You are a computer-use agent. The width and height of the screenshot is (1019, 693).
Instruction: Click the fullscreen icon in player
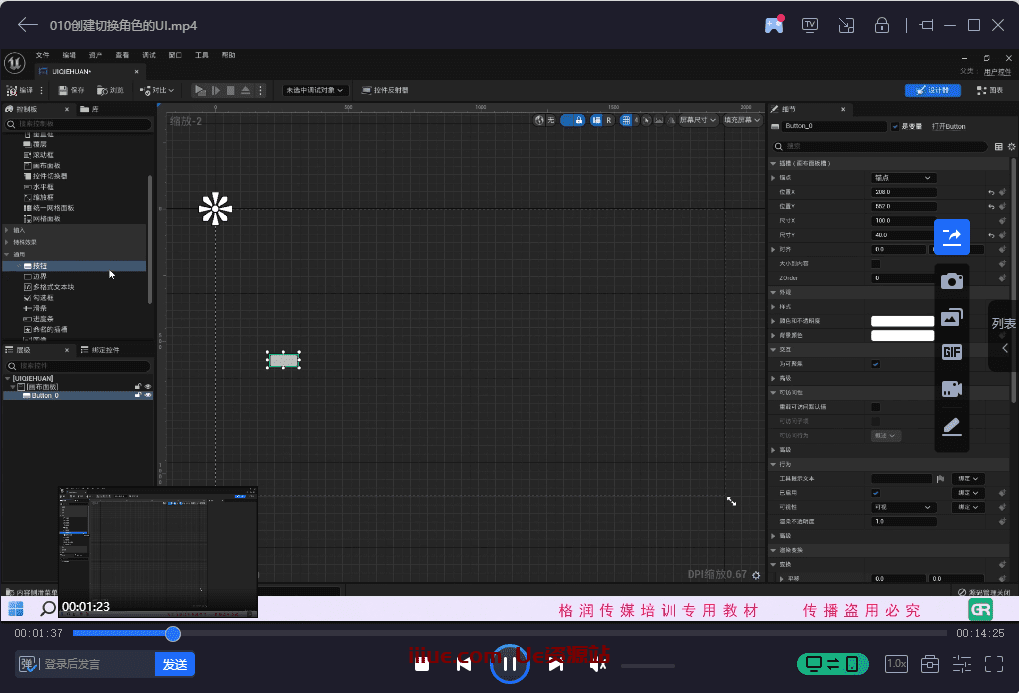994,664
